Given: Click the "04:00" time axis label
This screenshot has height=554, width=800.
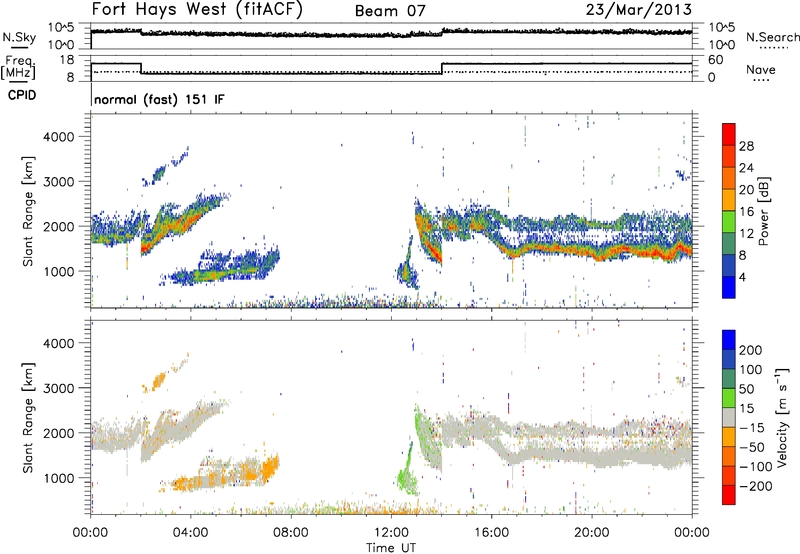Looking at the screenshot, I should click(190, 533).
